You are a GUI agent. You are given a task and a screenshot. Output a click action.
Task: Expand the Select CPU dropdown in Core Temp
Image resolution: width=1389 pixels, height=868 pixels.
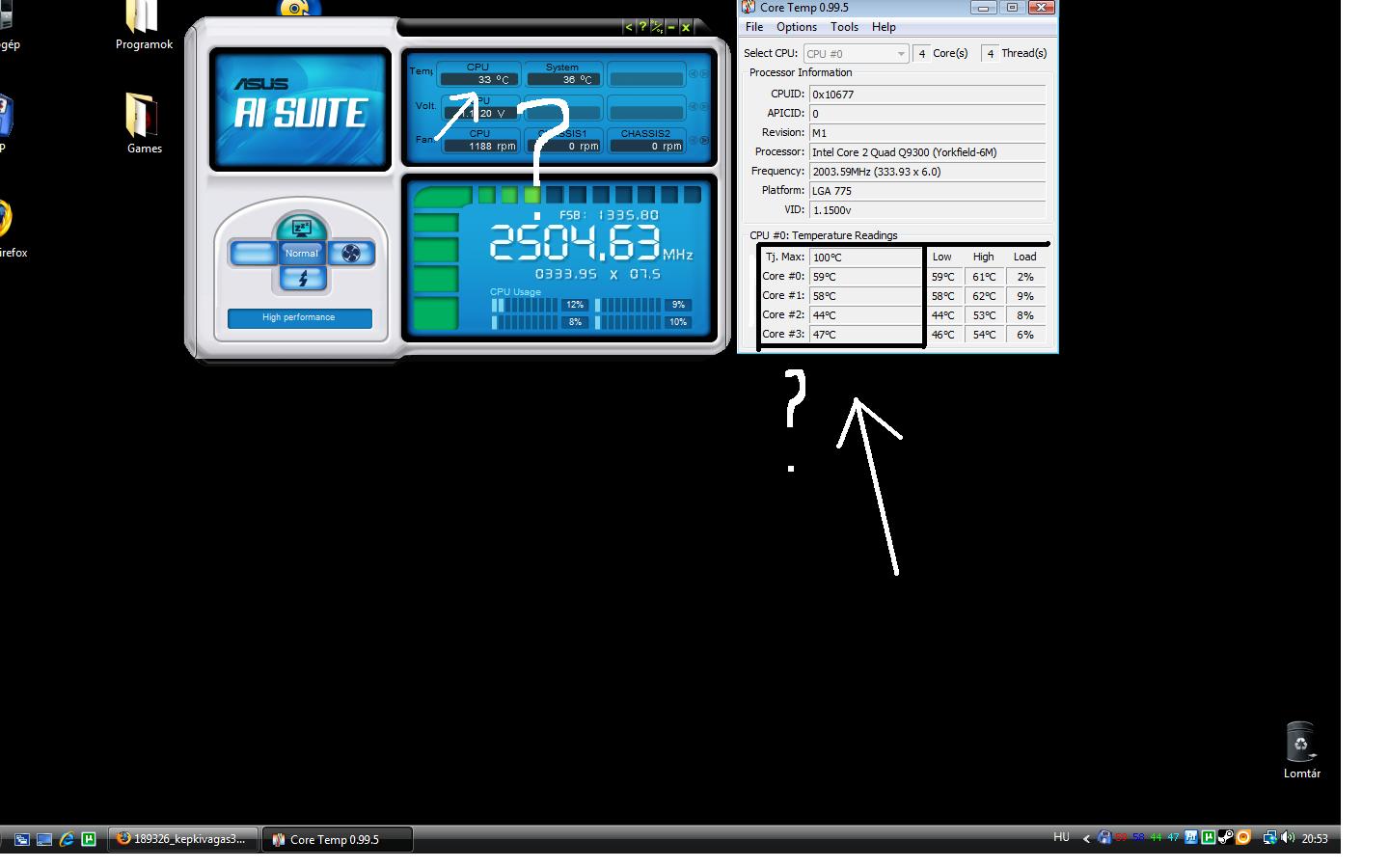[857, 54]
